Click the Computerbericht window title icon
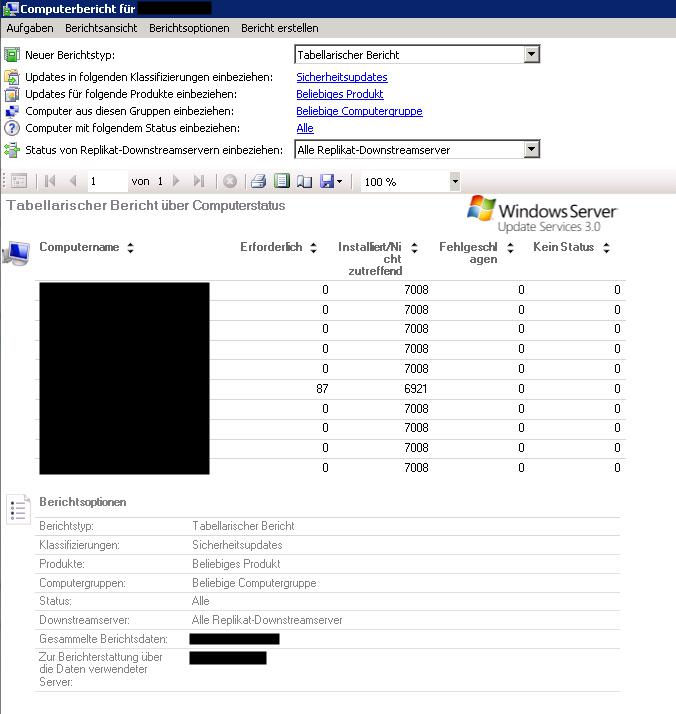The height and width of the screenshot is (714, 676). [10, 8]
